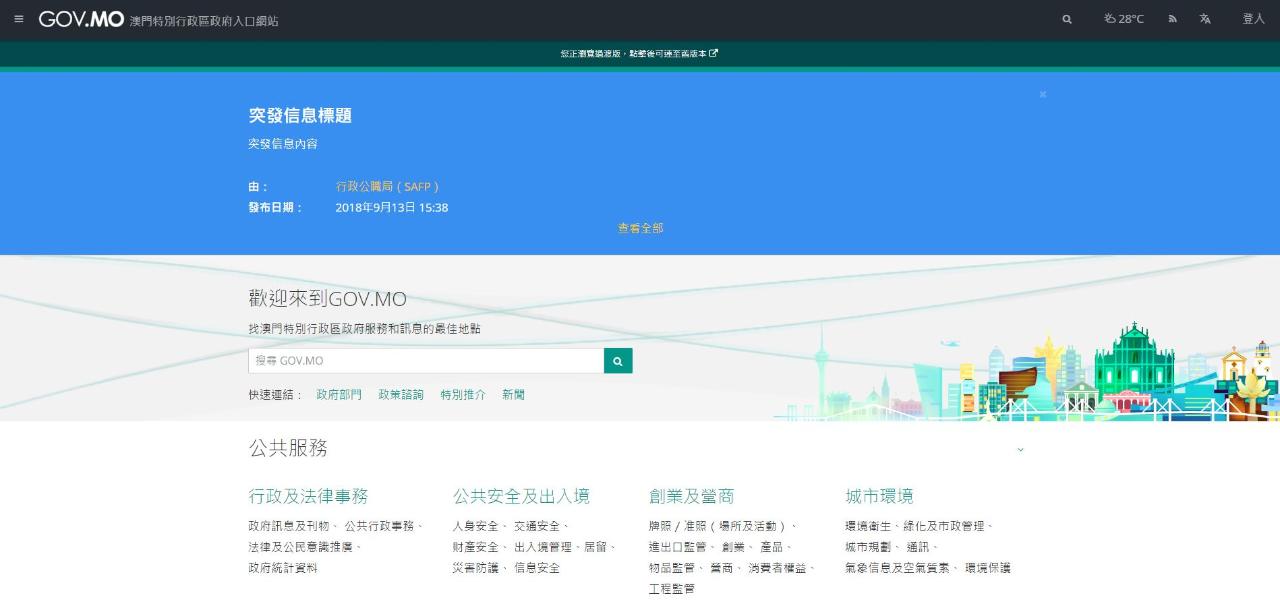Open the 城市環境 category heading
This screenshot has width=1280, height=610.
(879, 496)
